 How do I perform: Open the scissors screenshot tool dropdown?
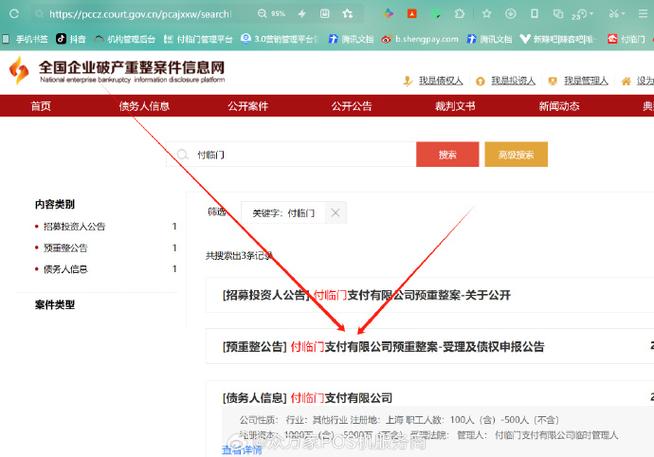click(616, 14)
